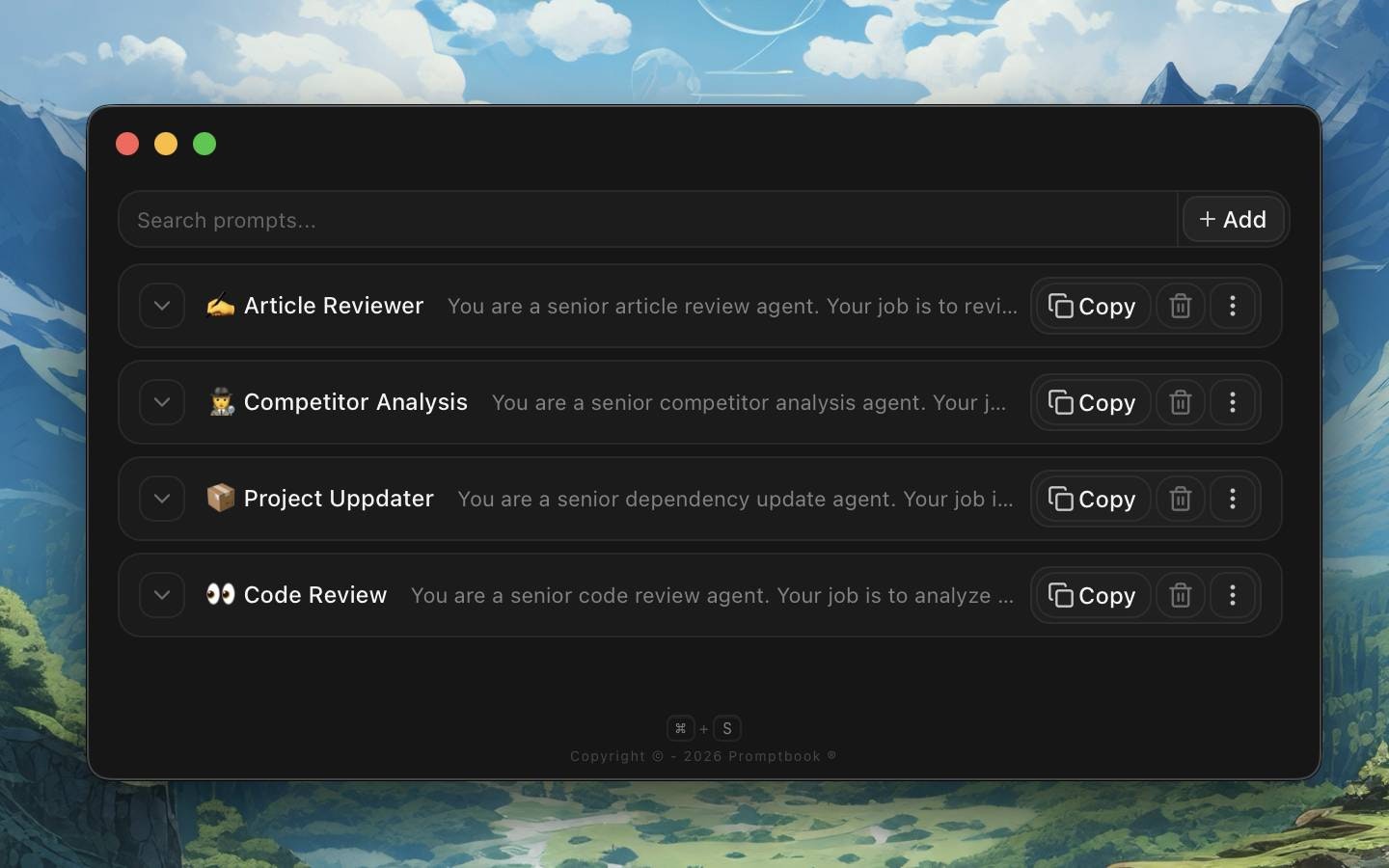Click the 'senior competitor analysis agent' description
The height and width of the screenshot is (868, 1389).
[749, 402]
